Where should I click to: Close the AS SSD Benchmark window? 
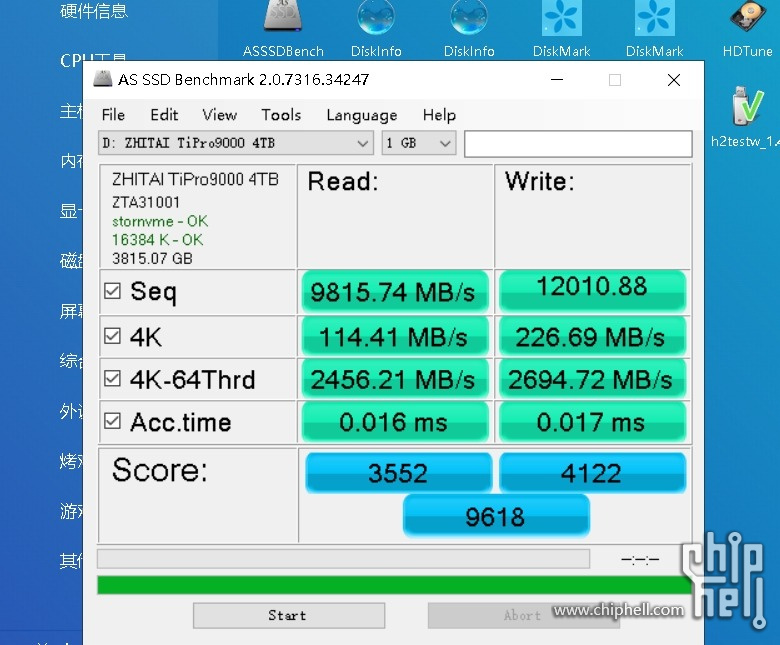click(x=674, y=80)
